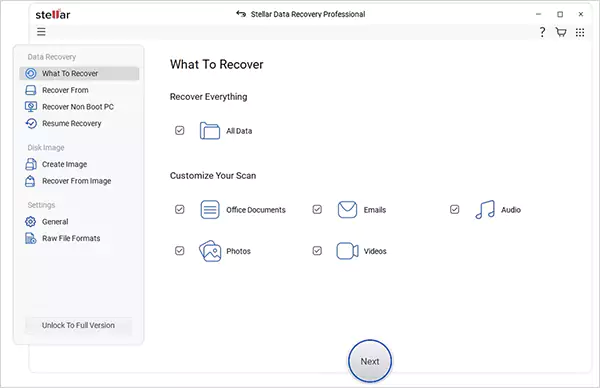Image resolution: width=600 pixels, height=388 pixels.
Task: Toggle the Videos checkbox
Action: [x=317, y=251]
